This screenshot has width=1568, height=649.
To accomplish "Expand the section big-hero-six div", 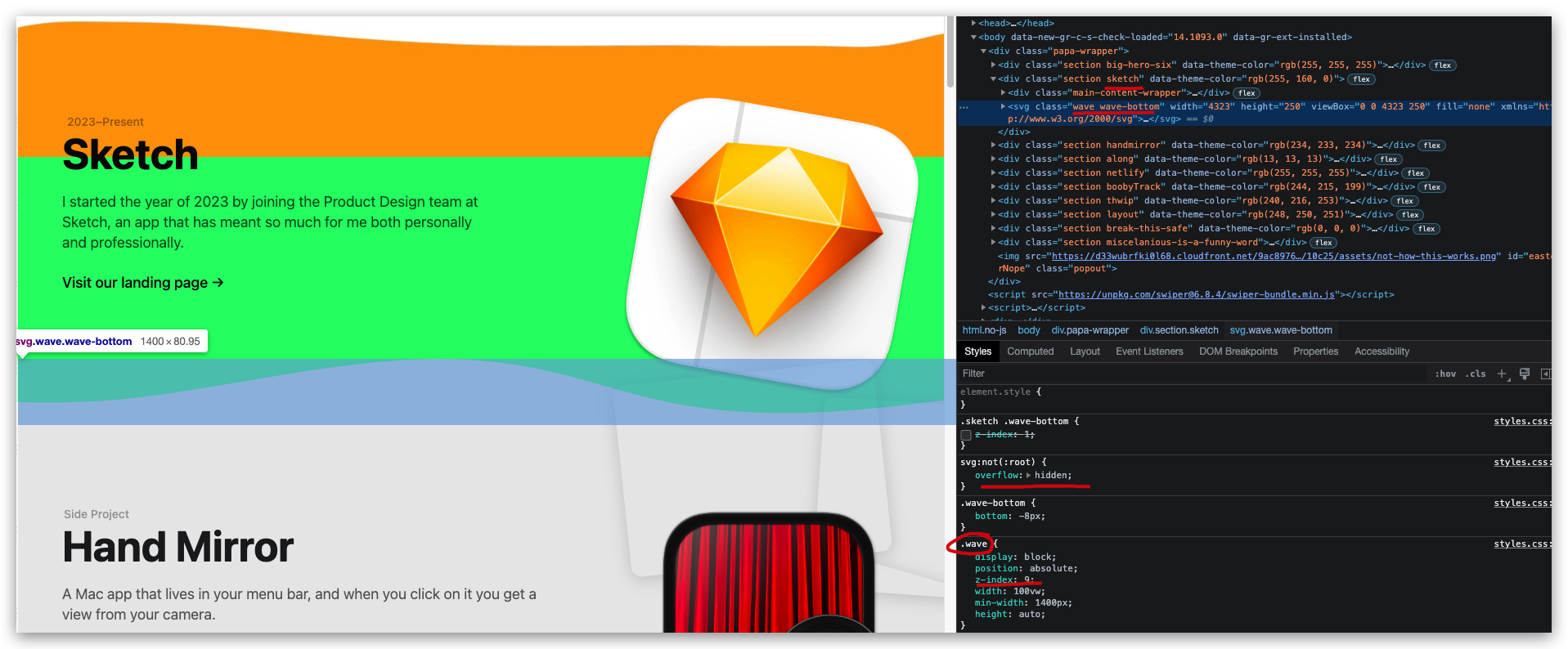I will (x=993, y=65).
